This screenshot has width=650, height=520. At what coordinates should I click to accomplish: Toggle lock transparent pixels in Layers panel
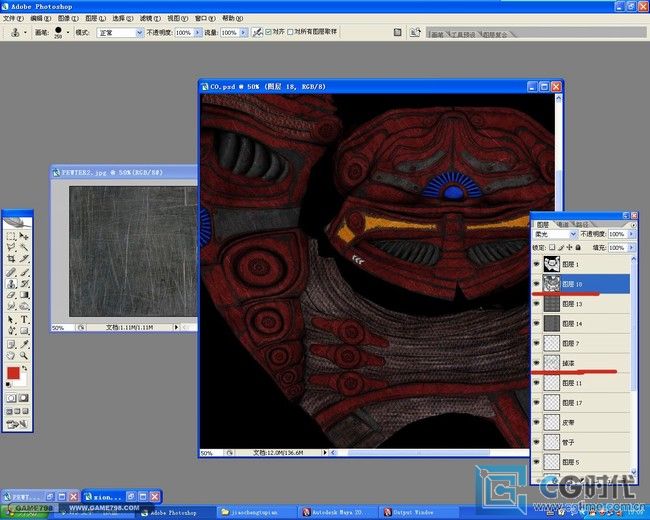[x=552, y=248]
